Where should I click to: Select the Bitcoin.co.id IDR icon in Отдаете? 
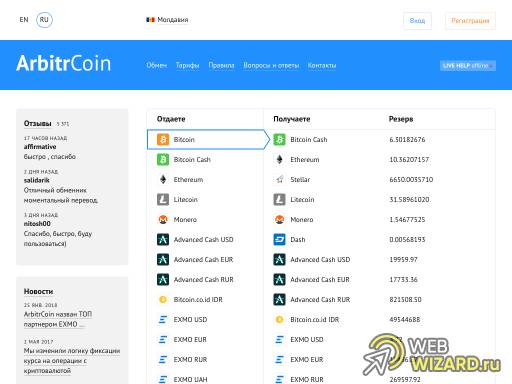click(x=163, y=299)
